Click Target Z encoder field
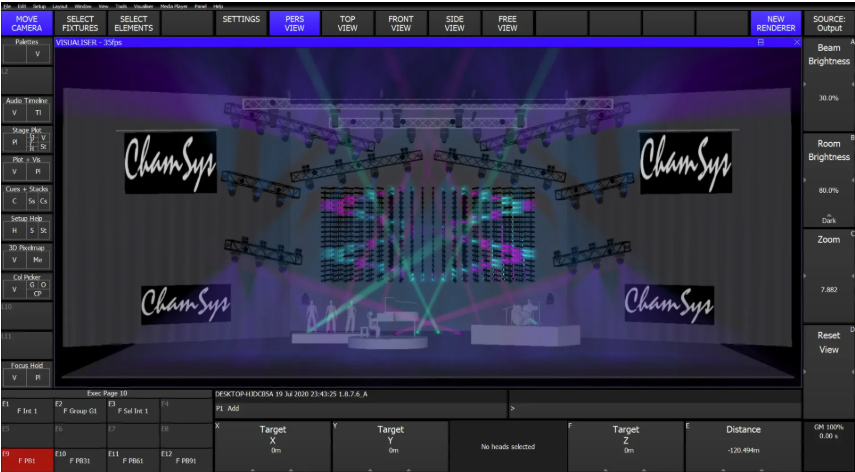855x472 pixels. pos(625,446)
